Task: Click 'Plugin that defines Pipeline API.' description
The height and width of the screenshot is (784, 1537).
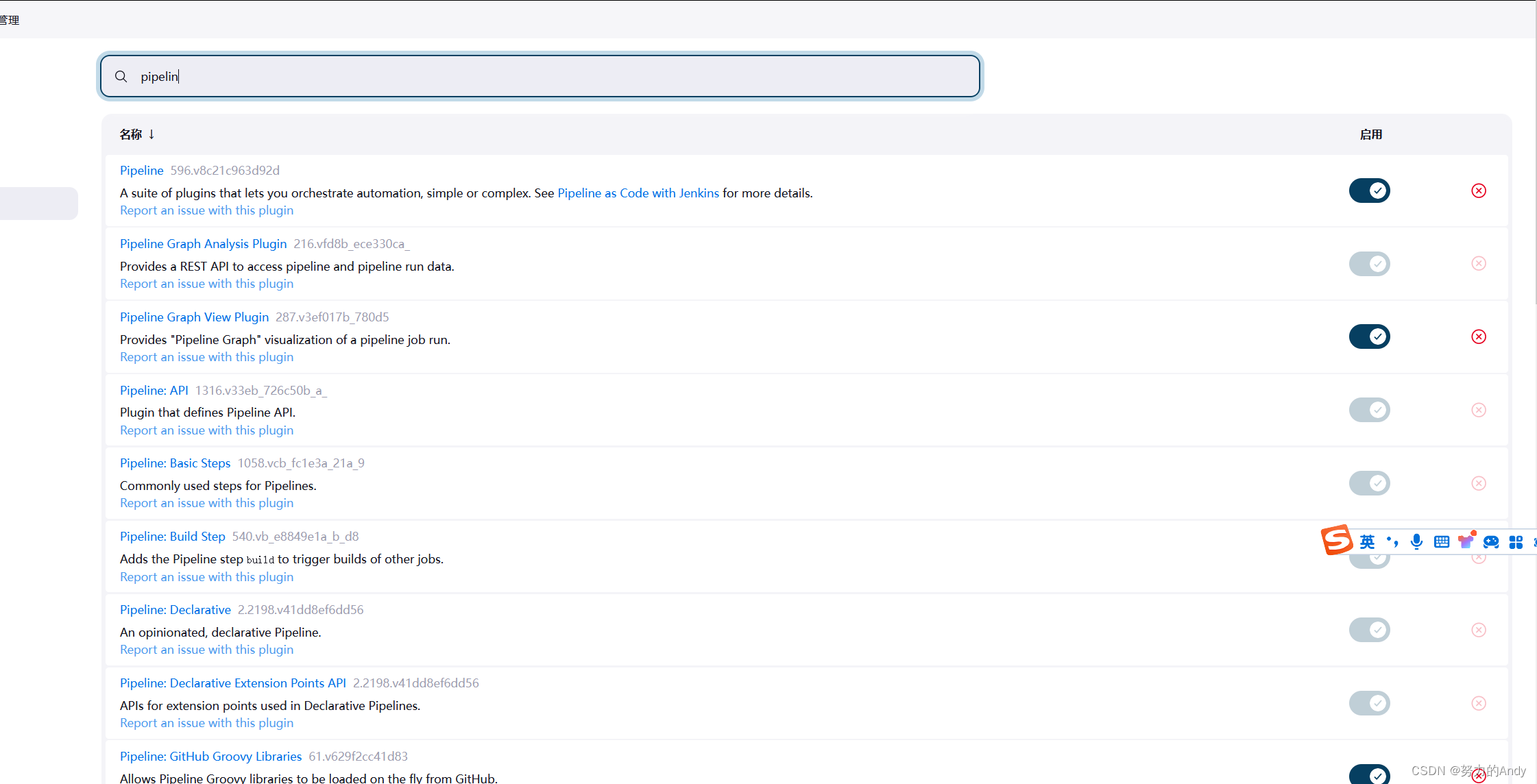Action: 208,413
